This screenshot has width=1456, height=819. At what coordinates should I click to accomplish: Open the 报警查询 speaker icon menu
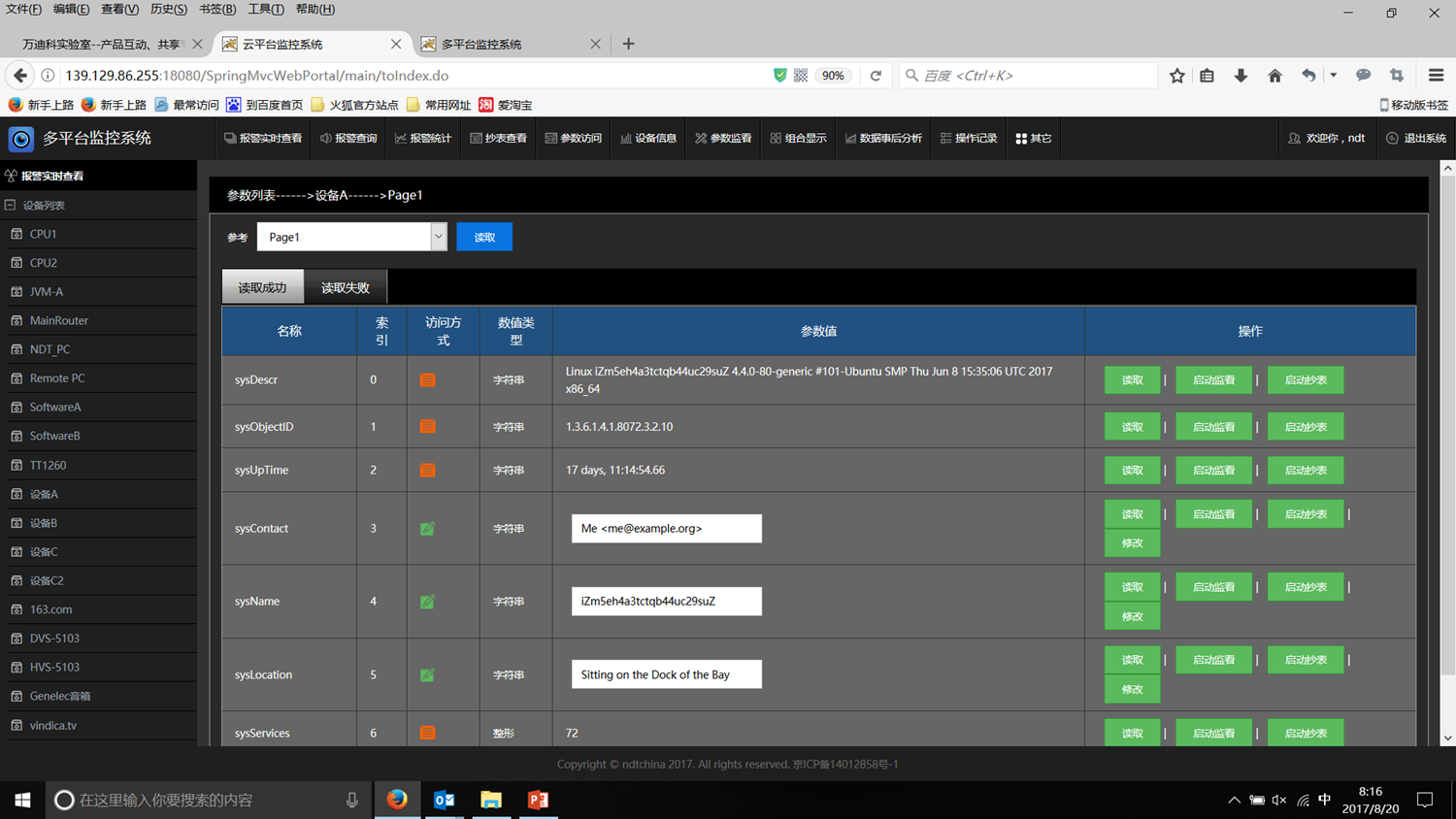(326, 139)
